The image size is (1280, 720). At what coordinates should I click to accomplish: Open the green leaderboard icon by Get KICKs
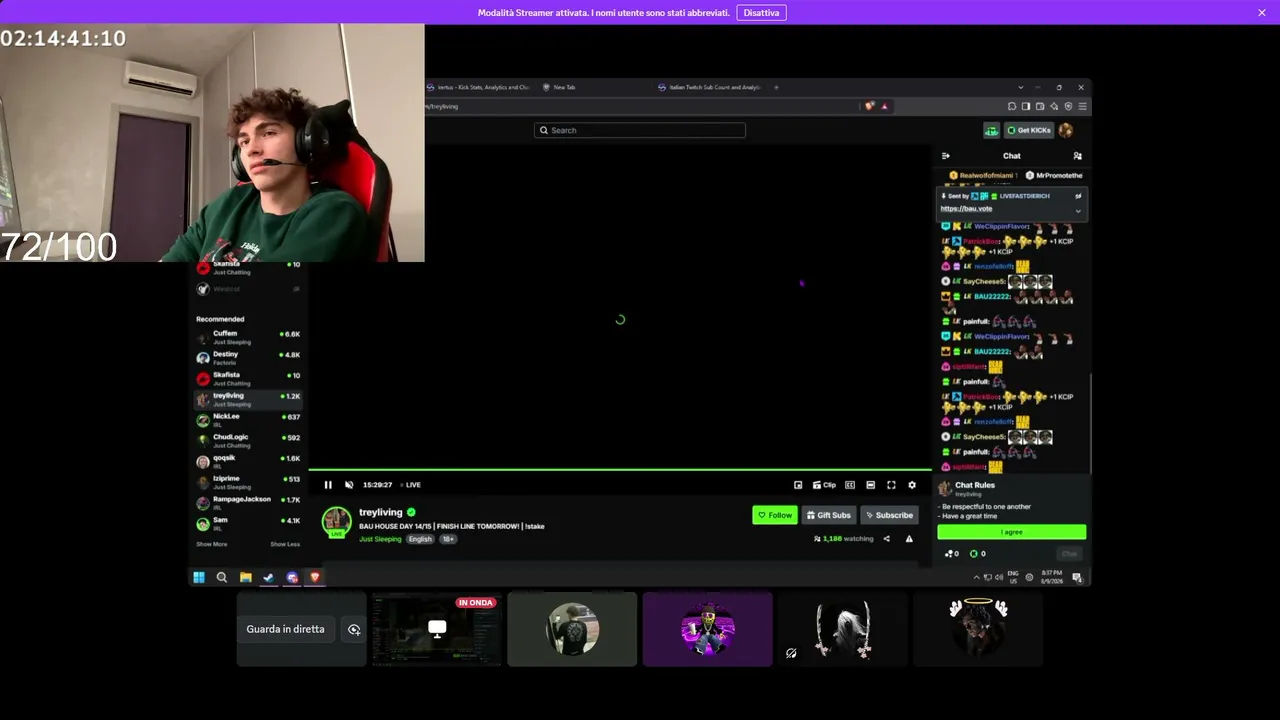pyautogui.click(x=991, y=130)
